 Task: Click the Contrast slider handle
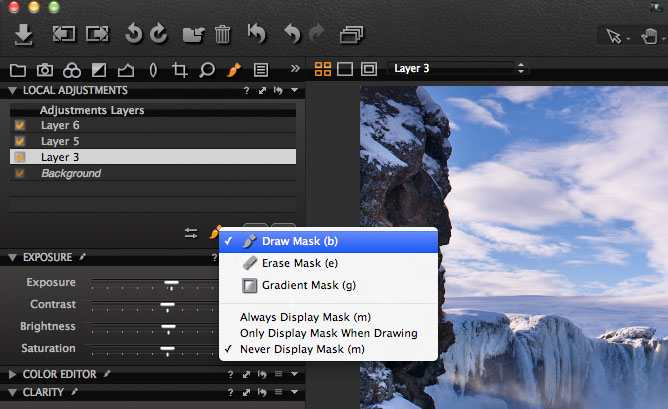coord(167,305)
